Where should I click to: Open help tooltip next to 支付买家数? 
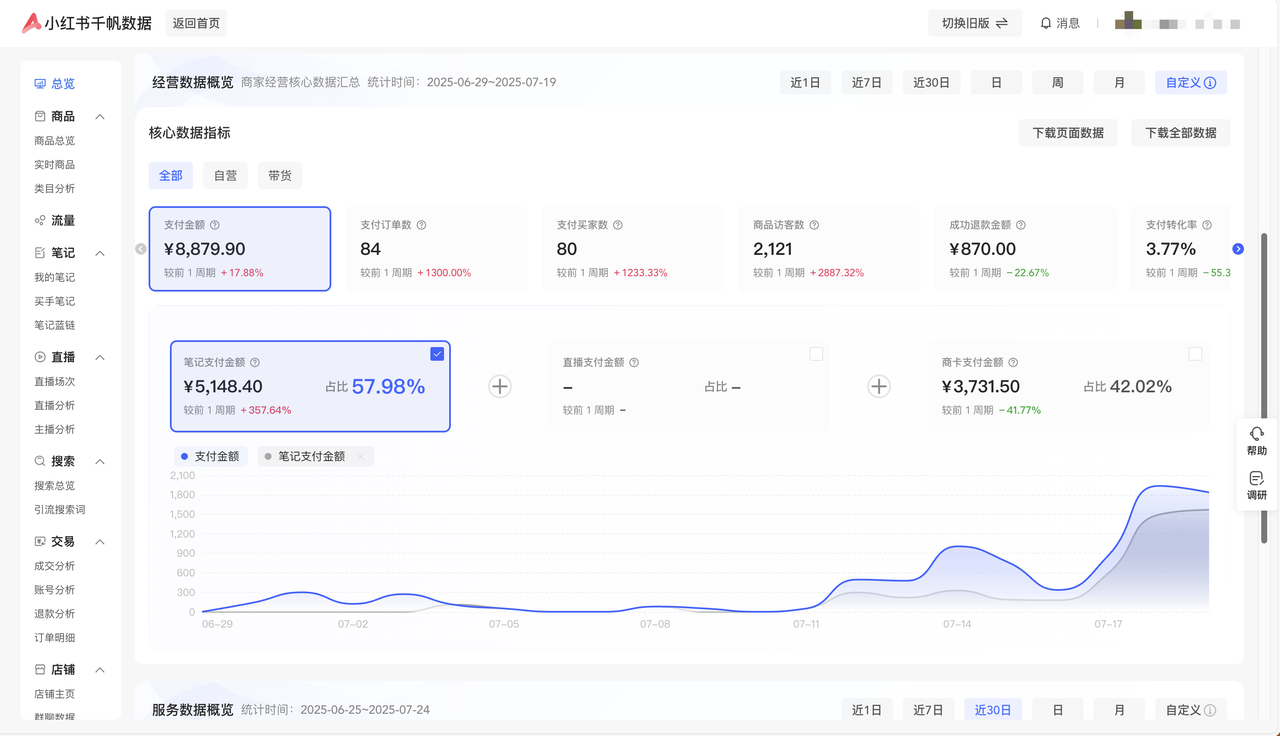(617, 226)
